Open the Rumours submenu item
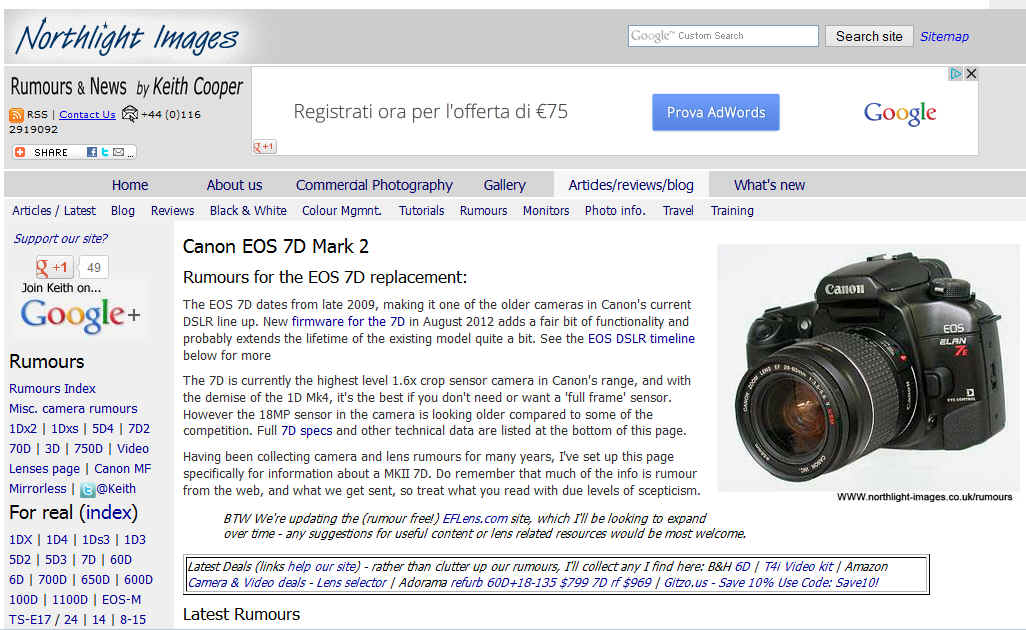The image size is (1026, 630). pyautogui.click(x=484, y=211)
